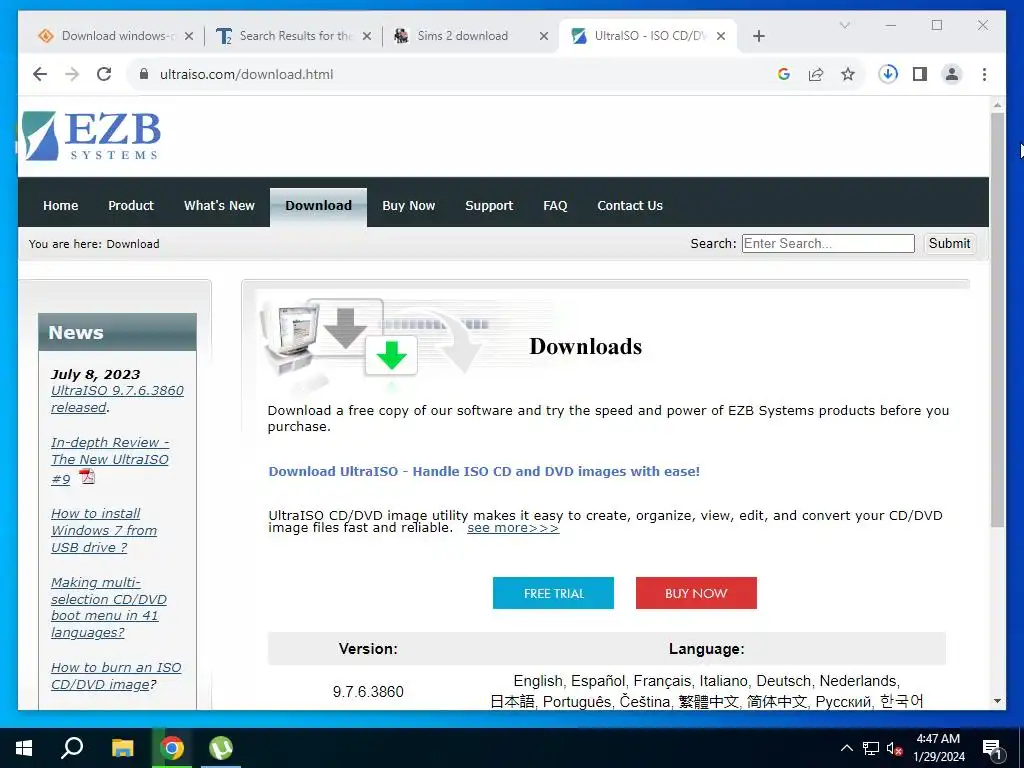Click the network icon in system tray
The image size is (1024, 768).
(871, 748)
